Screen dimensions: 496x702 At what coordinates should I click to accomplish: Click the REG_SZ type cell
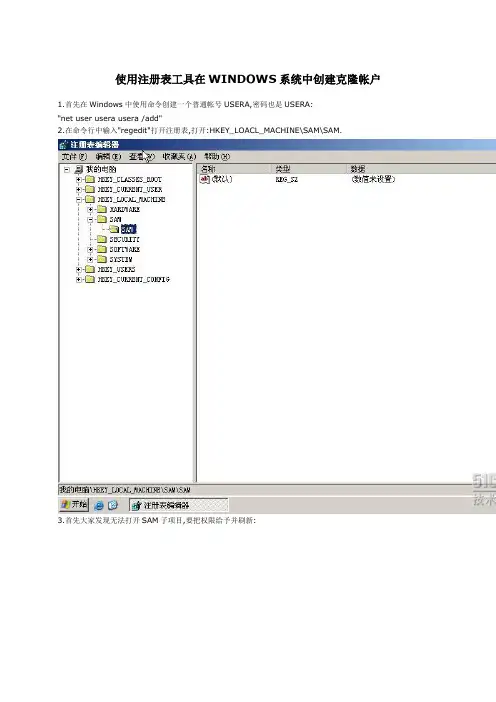tap(286, 180)
